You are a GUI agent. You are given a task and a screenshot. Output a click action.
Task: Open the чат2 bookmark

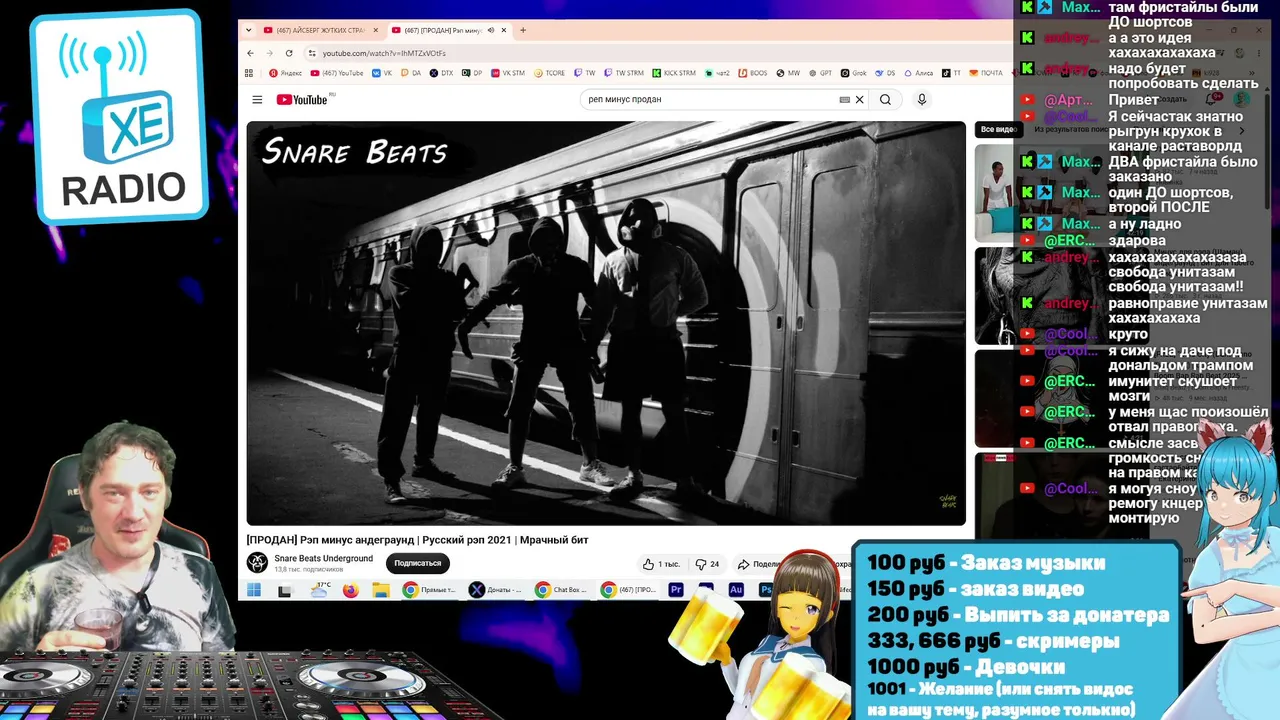click(717, 73)
